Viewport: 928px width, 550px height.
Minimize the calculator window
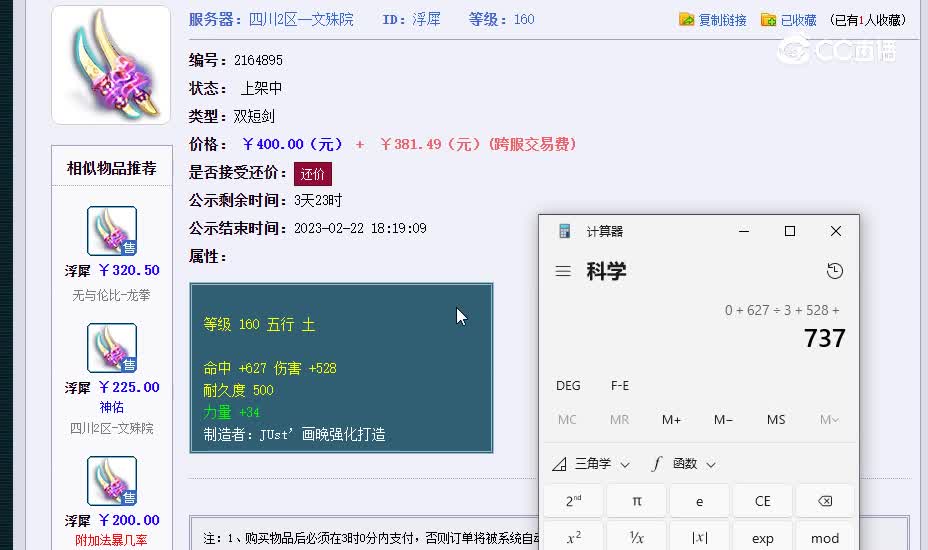click(x=744, y=231)
